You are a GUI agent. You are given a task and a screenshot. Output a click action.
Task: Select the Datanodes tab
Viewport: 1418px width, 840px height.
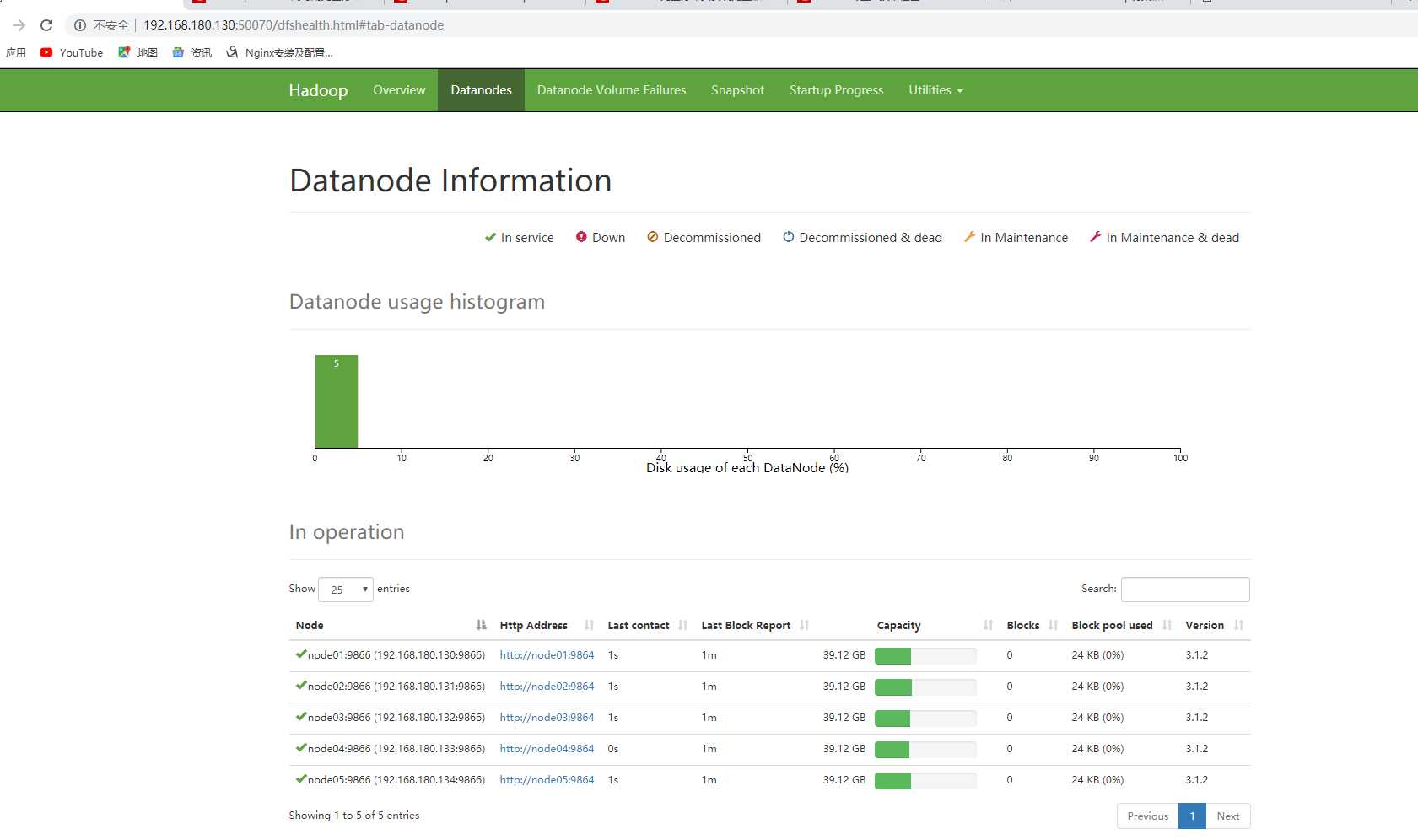coord(481,90)
